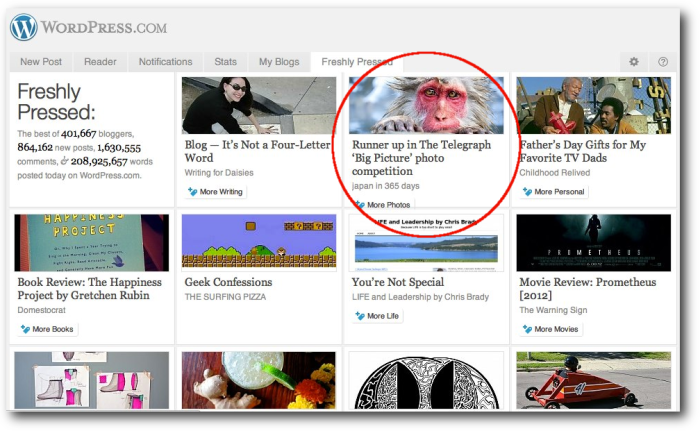Open the New Post tab
The height and width of the screenshot is (431, 700).
pyautogui.click(x=43, y=62)
